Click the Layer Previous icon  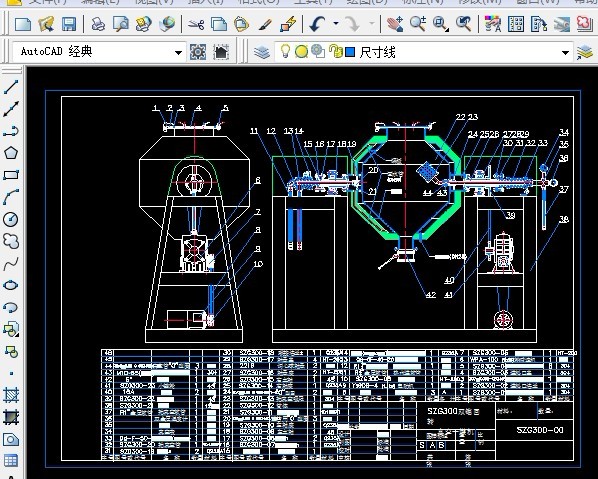click(x=585, y=52)
